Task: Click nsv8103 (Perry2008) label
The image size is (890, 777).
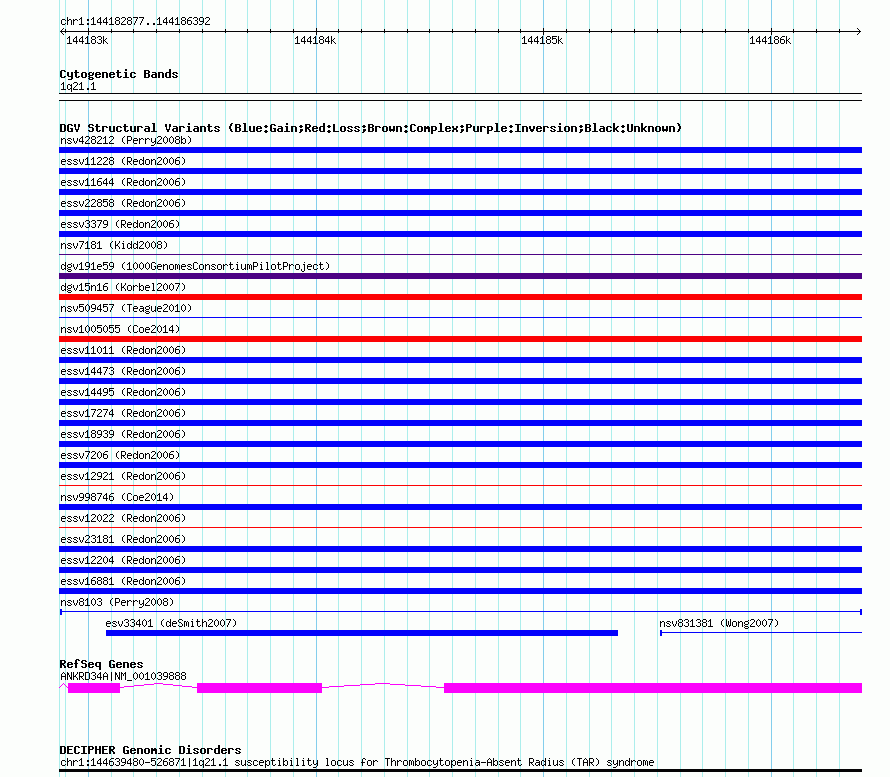Action: [117, 602]
